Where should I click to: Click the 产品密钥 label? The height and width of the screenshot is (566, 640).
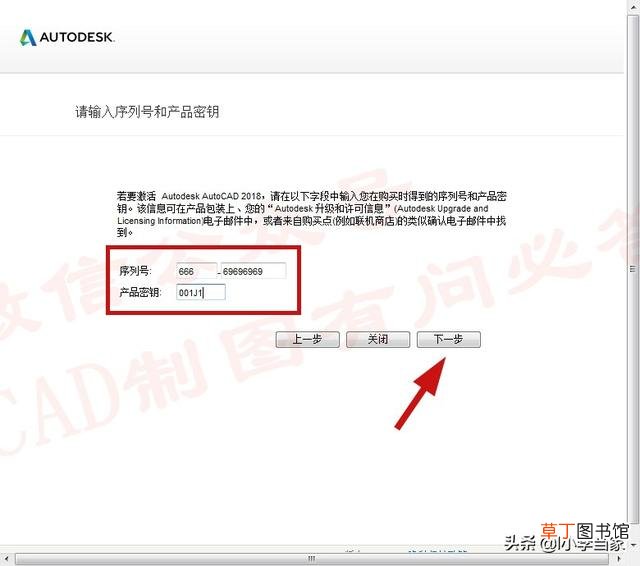click(x=140, y=293)
